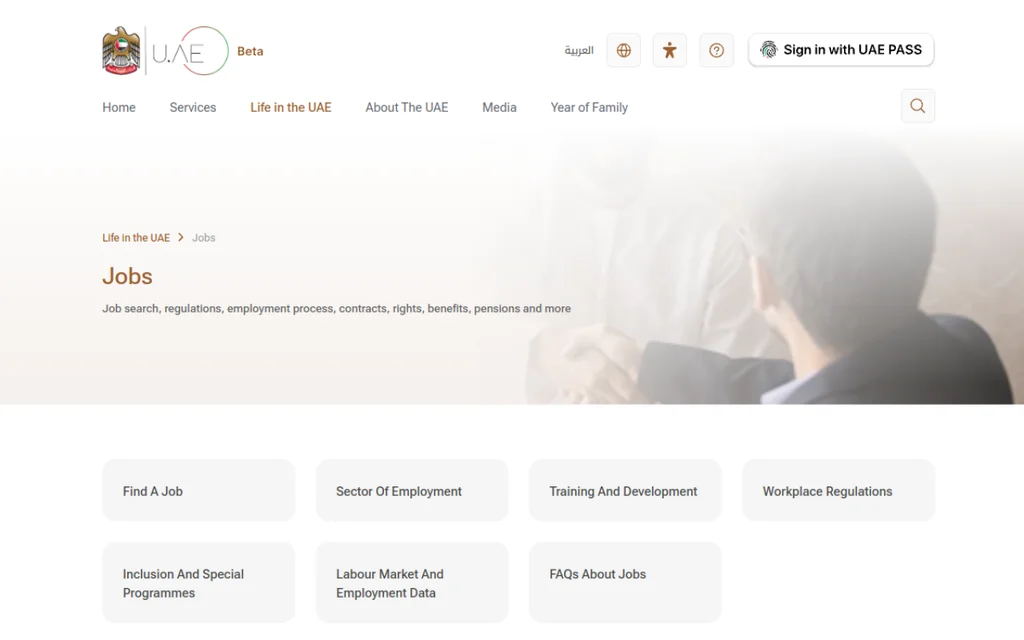The height and width of the screenshot is (640, 1024).
Task: Open Year of Family menu item
Action: (x=589, y=107)
